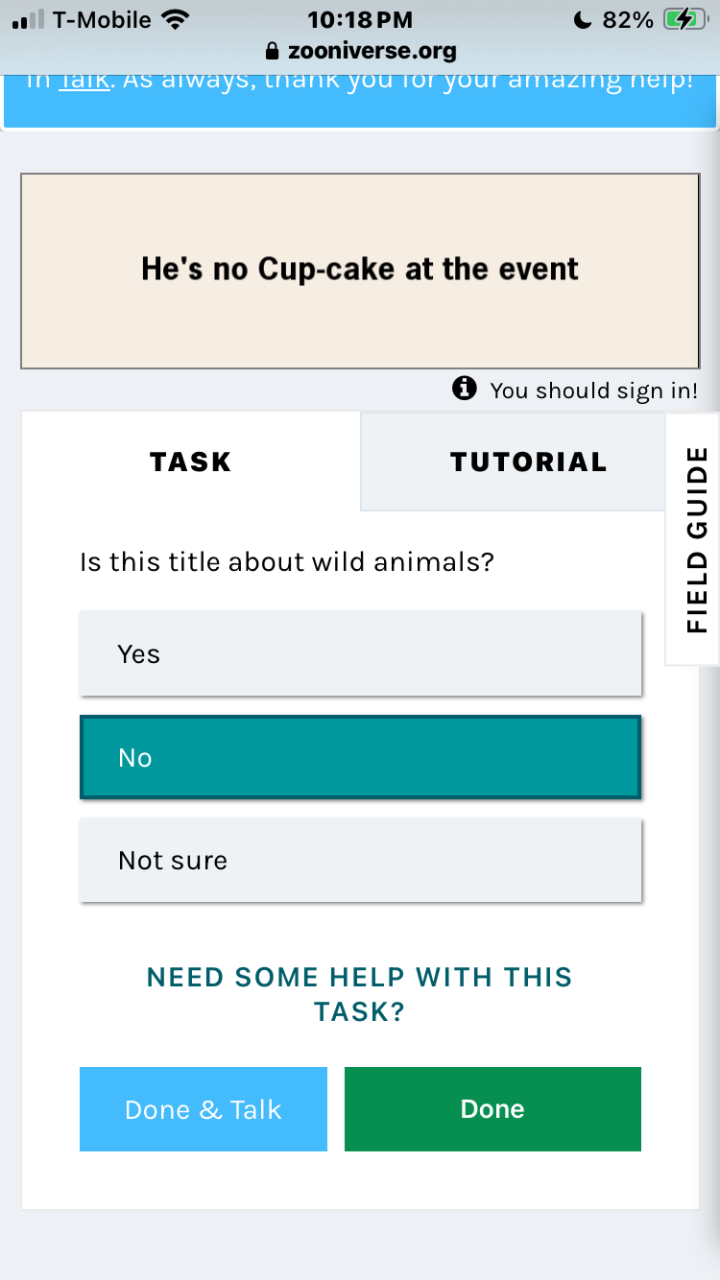The image size is (720, 1280).
Task: Switch to the Task tab
Action: click(x=191, y=461)
